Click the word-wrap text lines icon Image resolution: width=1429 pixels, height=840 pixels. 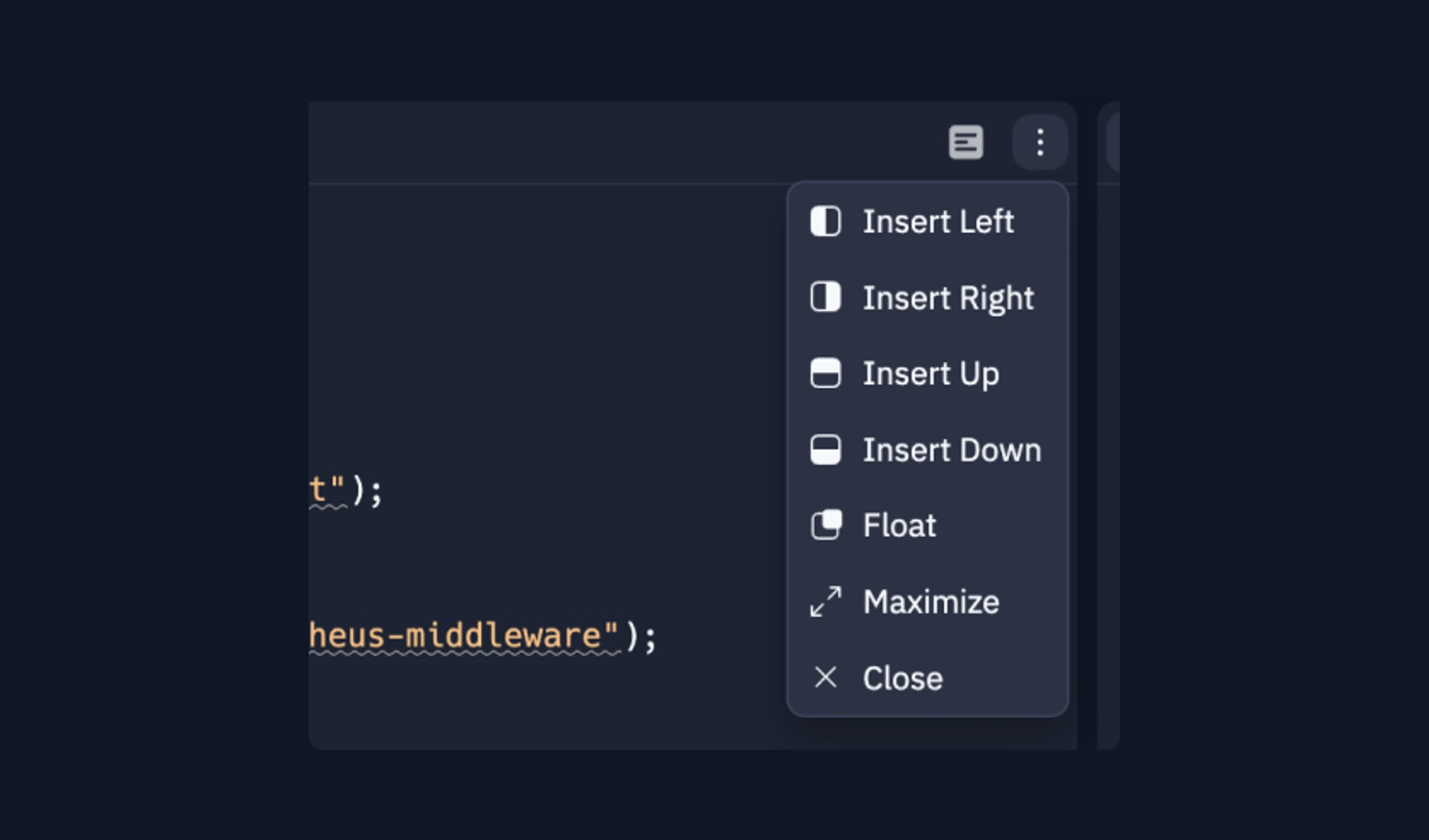(x=965, y=142)
